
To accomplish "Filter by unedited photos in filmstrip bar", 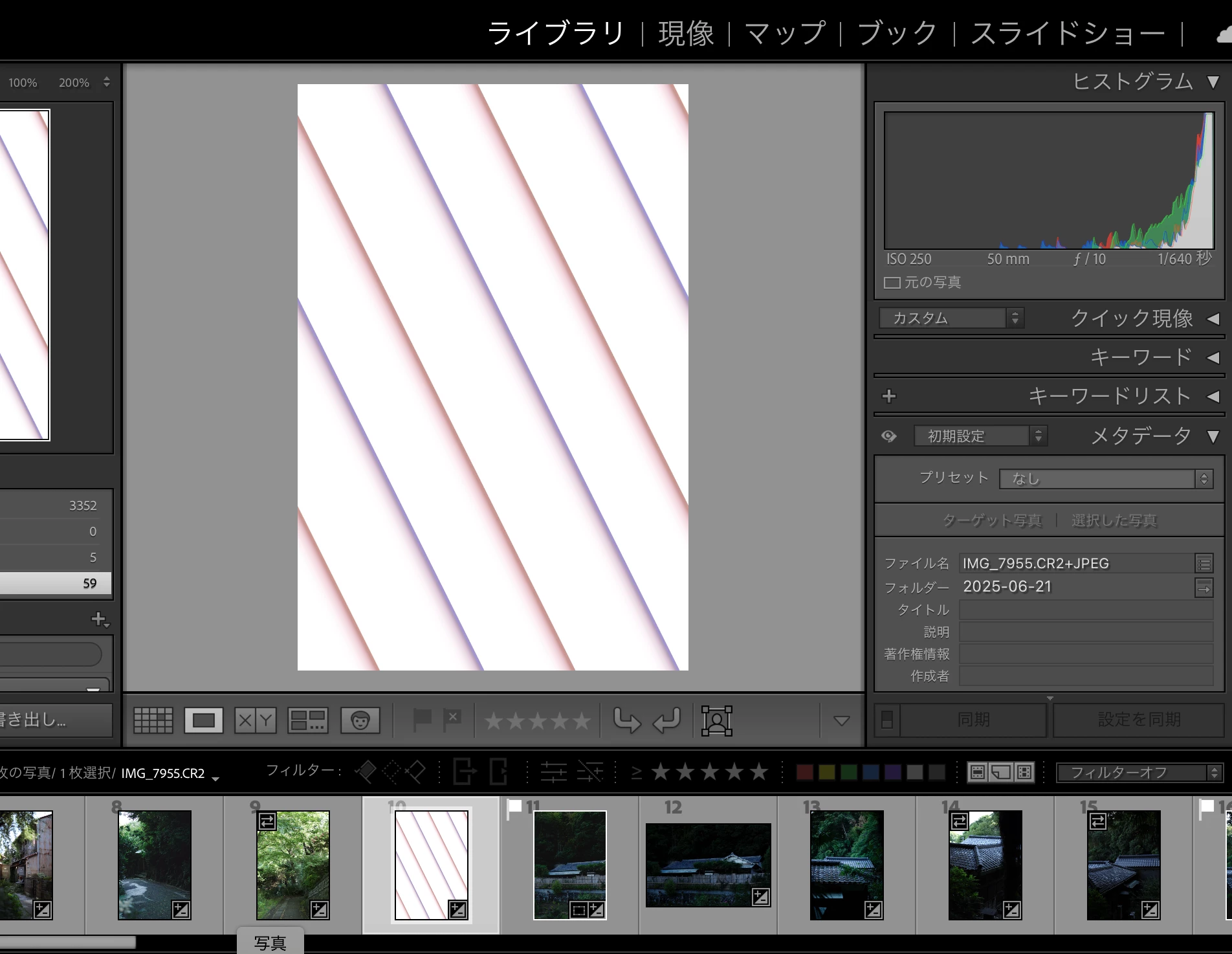I will coord(590,772).
